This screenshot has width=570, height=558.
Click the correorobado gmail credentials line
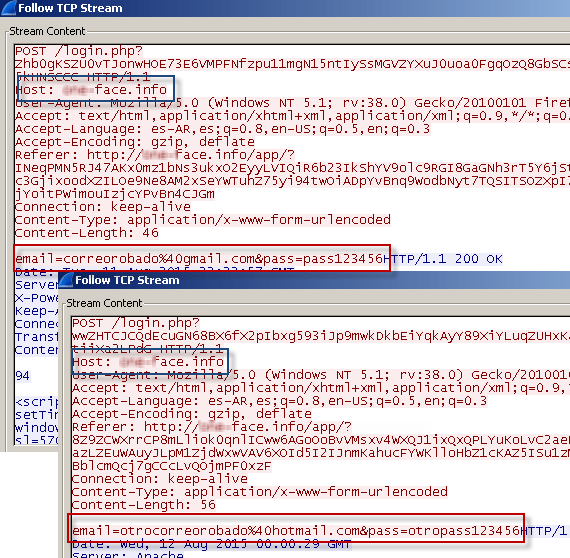point(199,259)
